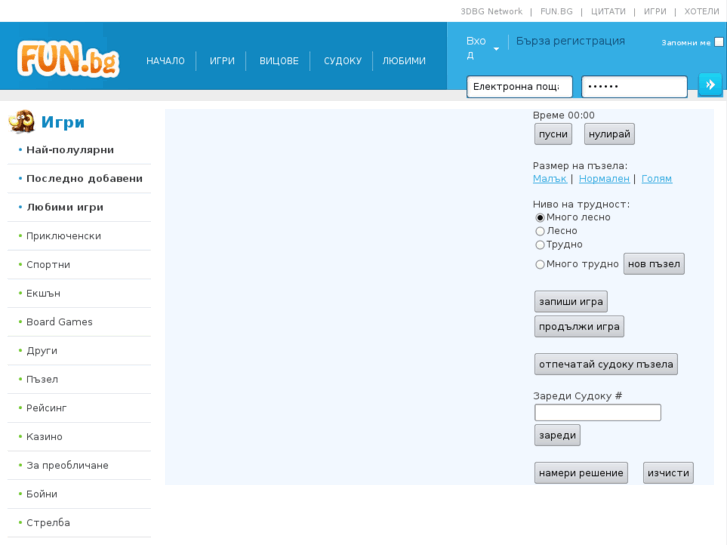Open Най-популярни games category
The image size is (727, 545).
tap(70, 150)
